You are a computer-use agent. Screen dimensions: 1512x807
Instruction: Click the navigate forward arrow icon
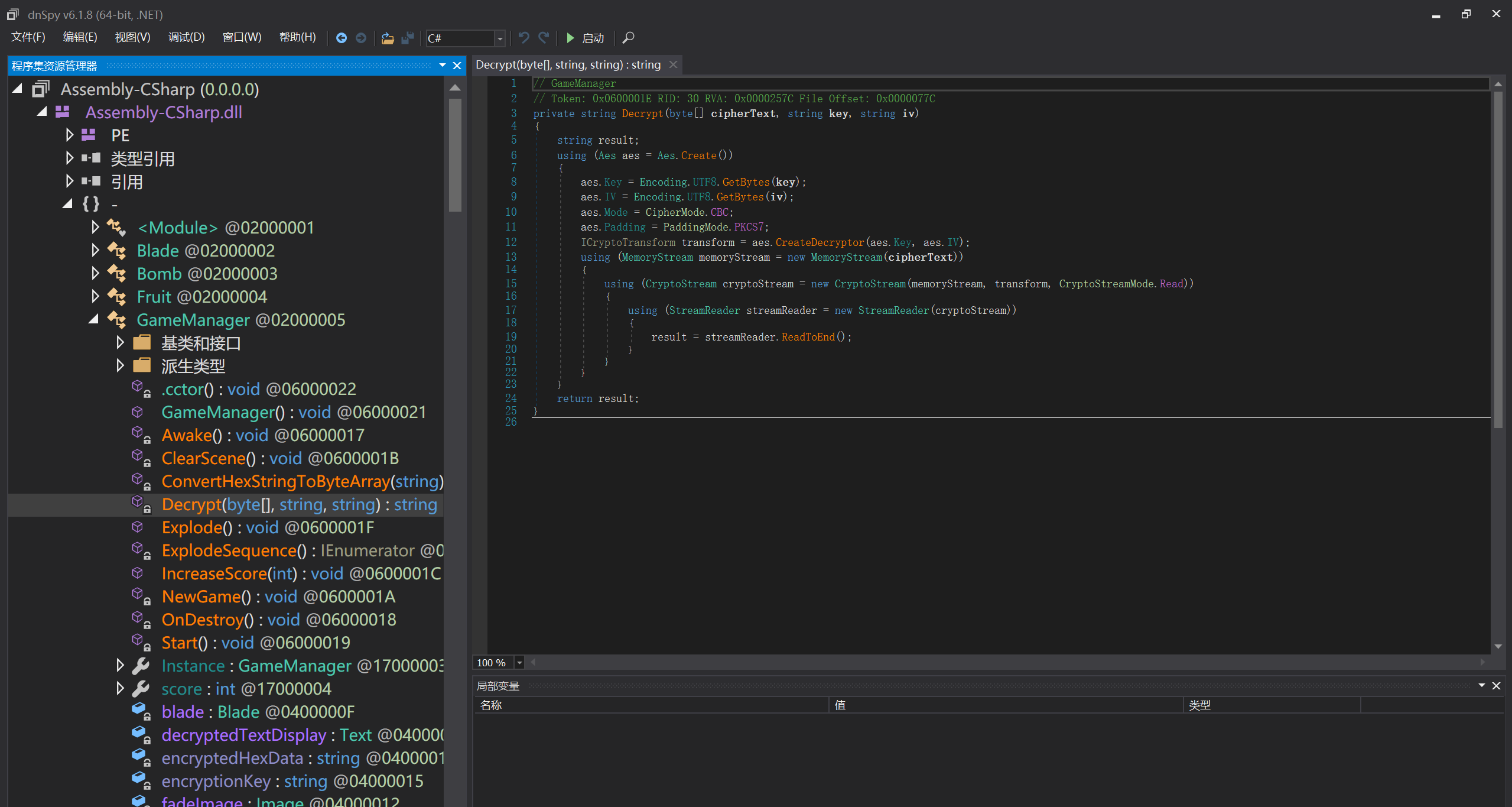361,38
